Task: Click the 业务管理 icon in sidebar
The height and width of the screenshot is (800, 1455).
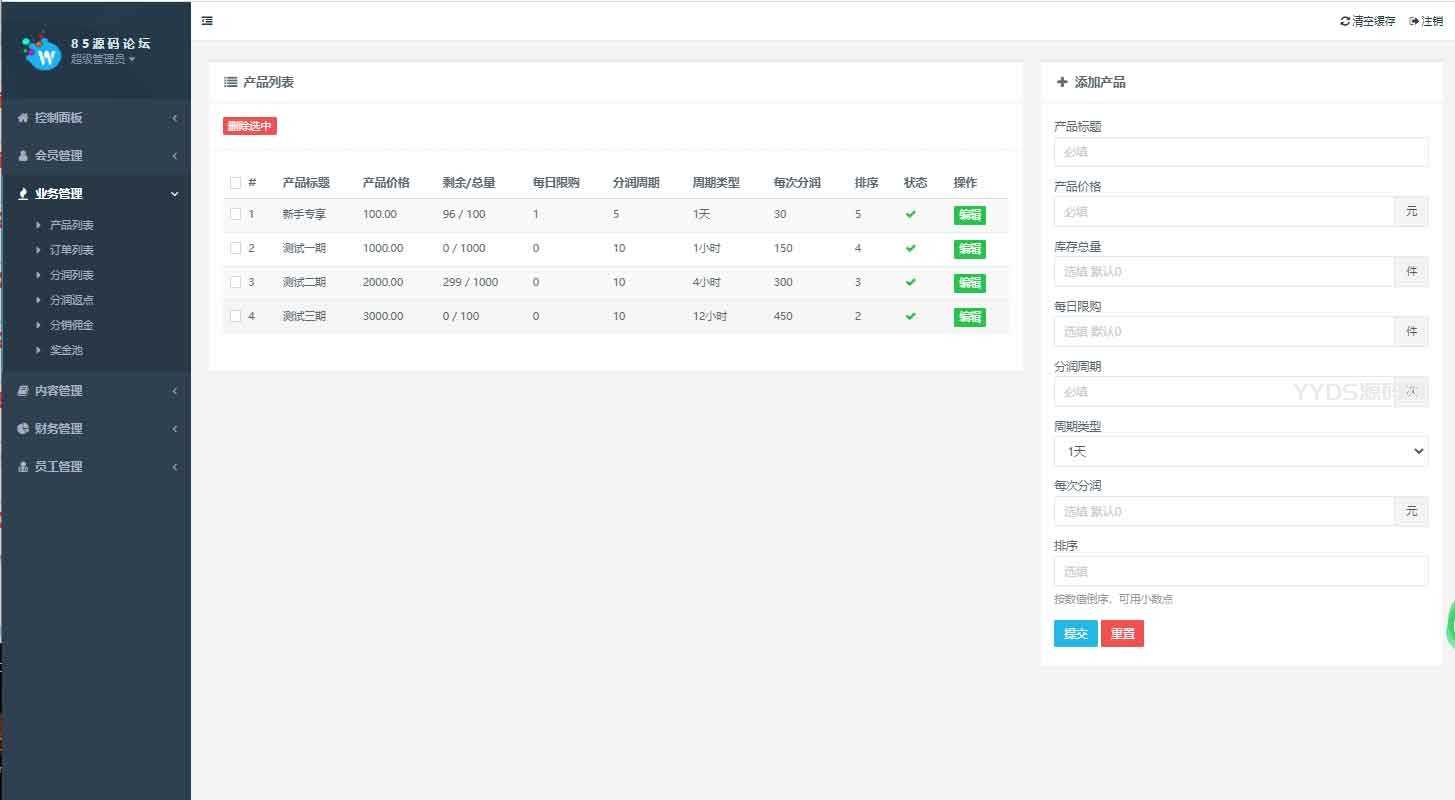Action: click(23, 193)
